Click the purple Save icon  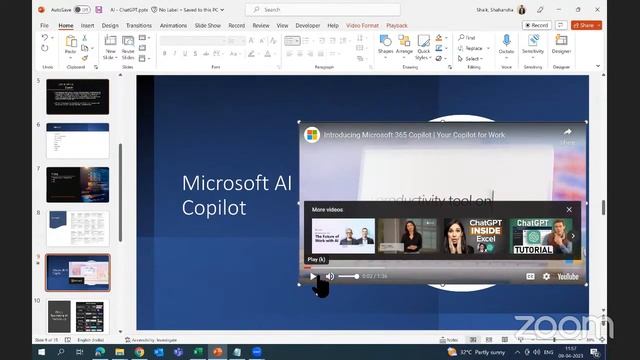coord(99,9)
